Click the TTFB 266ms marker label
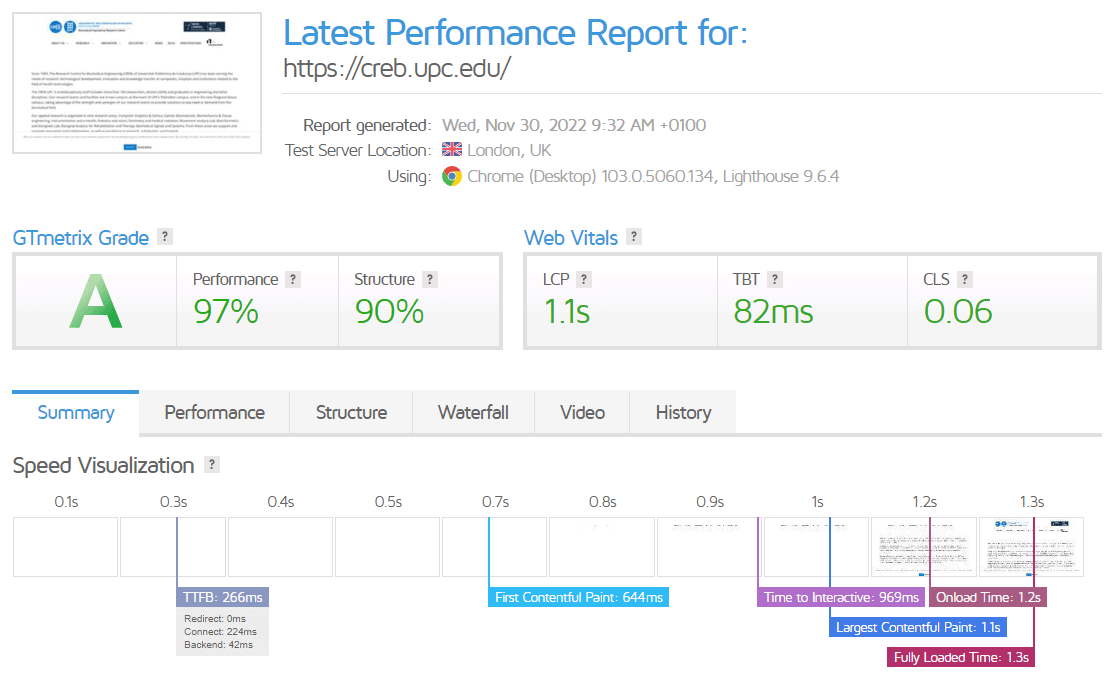Image resolution: width=1114 pixels, height=686 pixels. coord(223,598)
